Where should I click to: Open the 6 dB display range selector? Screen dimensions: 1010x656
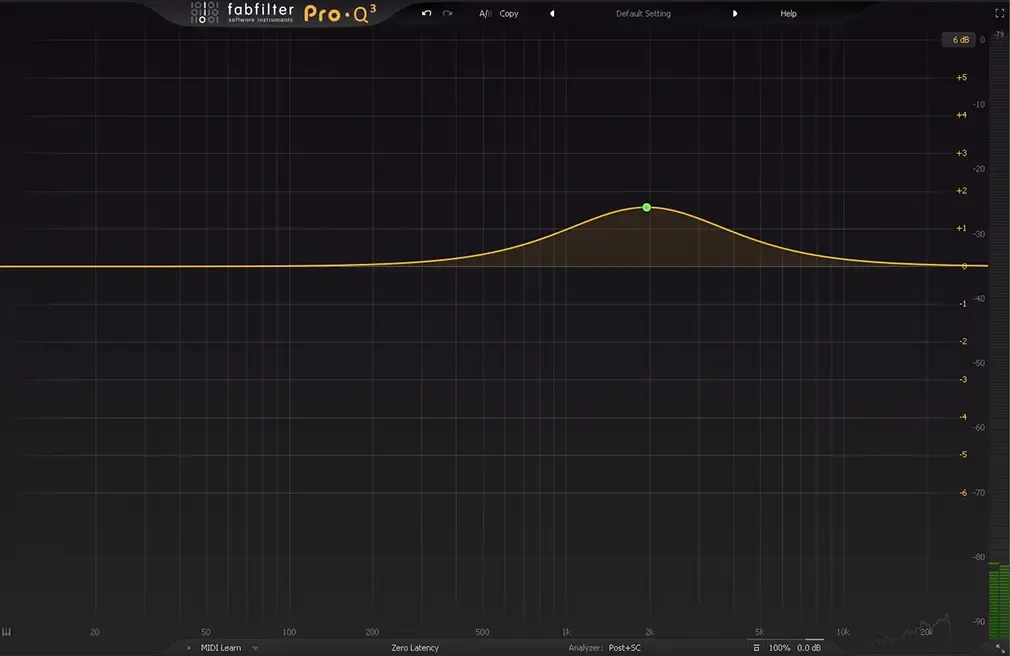(x=960, y=40)
